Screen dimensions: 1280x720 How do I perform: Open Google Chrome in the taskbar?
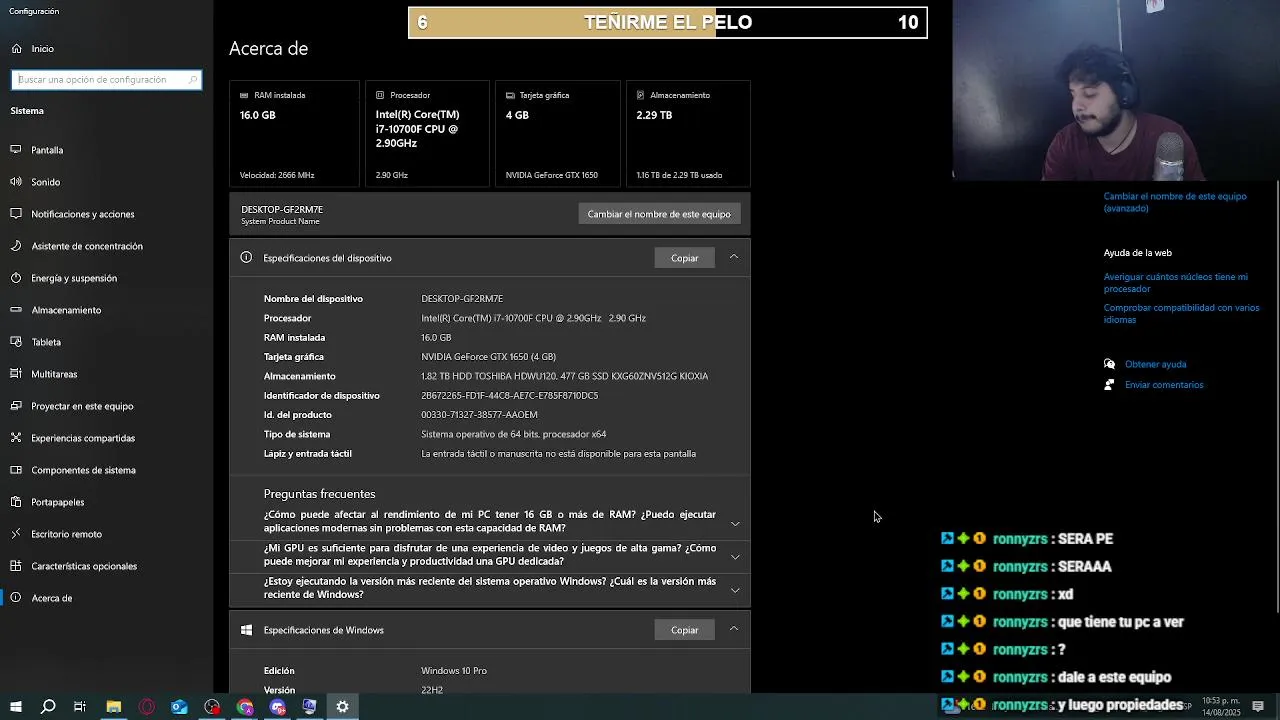pos(245,707)
